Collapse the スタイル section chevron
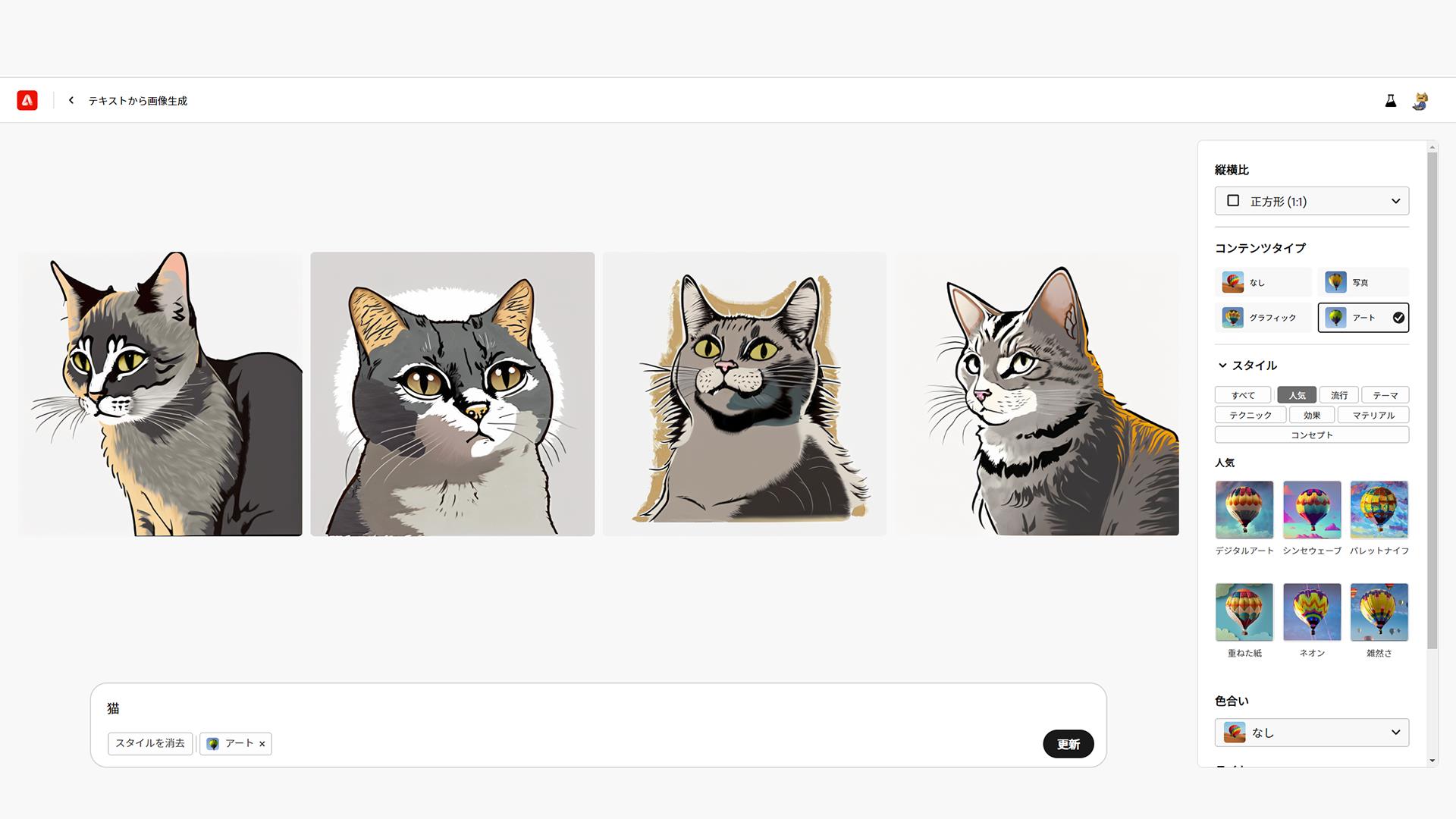Image resolution: width=1456 pixels, height=819 pixels. (x=1222, y=366)
